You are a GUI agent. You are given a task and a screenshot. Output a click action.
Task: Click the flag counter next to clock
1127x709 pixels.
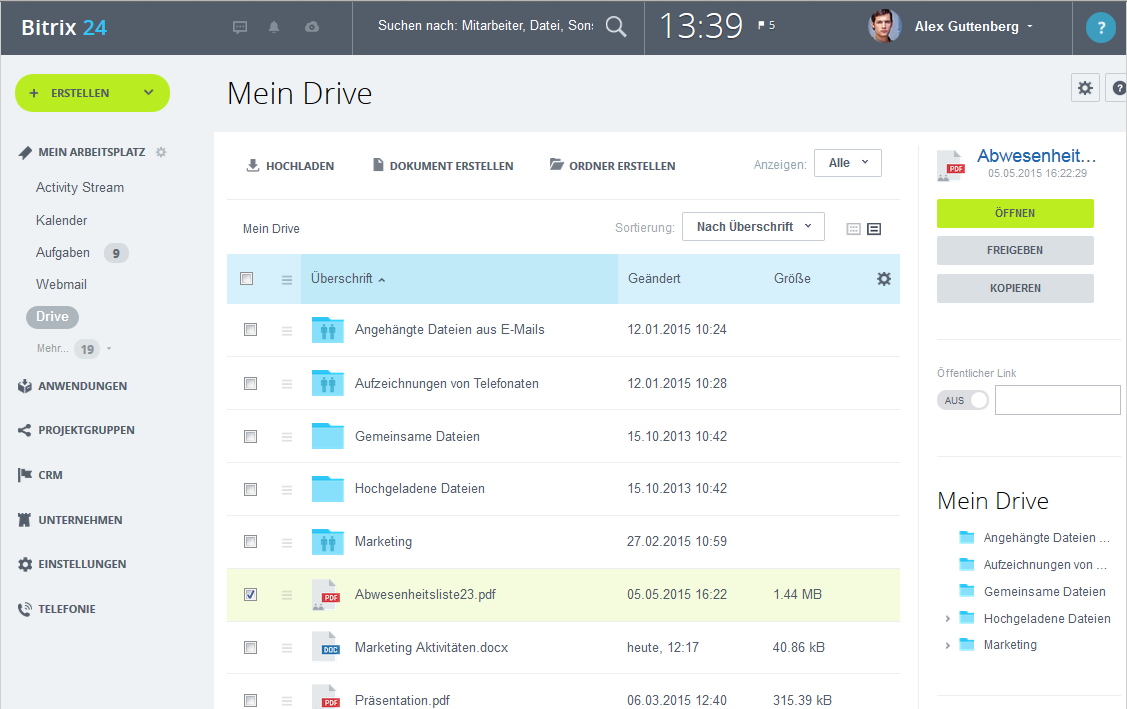point(766,25)
